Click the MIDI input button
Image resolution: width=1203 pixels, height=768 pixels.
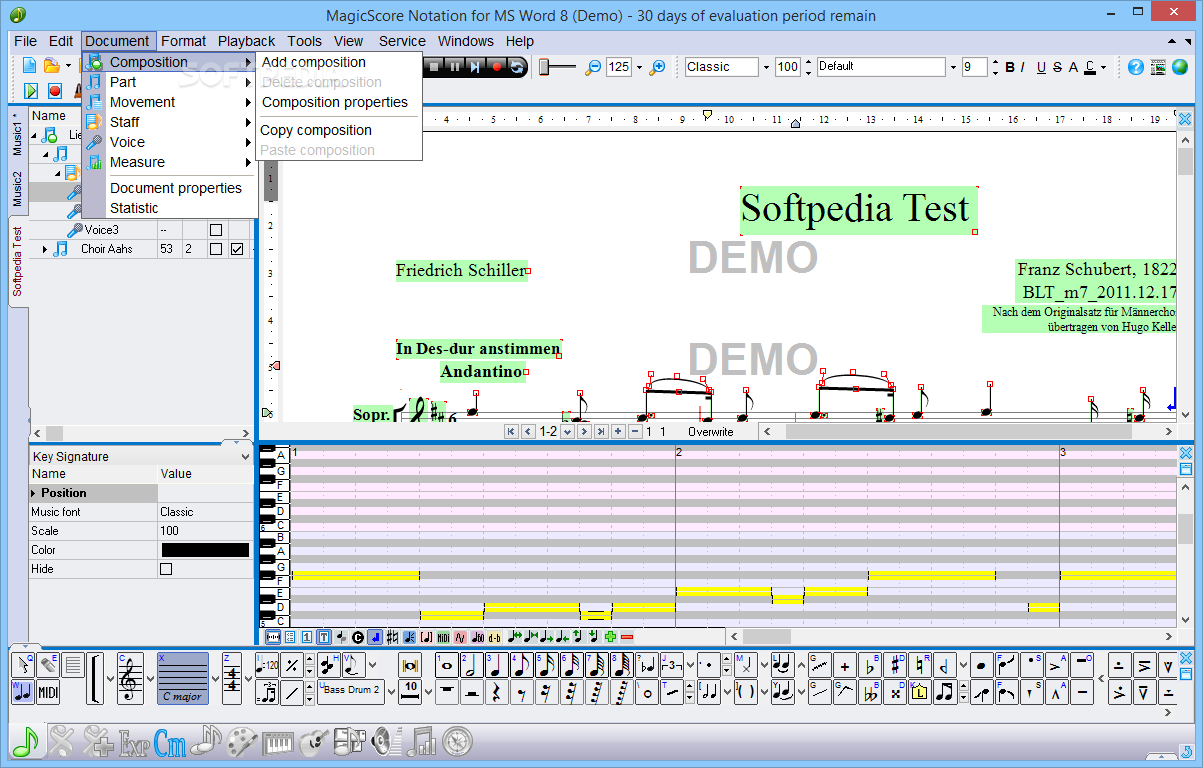pyautogui.click(x=48, y=692)
